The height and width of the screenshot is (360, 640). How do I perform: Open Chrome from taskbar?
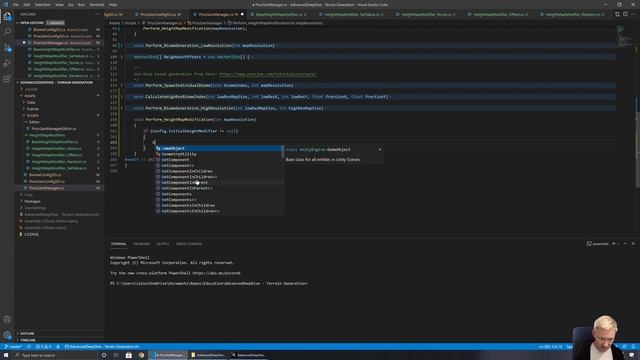141,355
